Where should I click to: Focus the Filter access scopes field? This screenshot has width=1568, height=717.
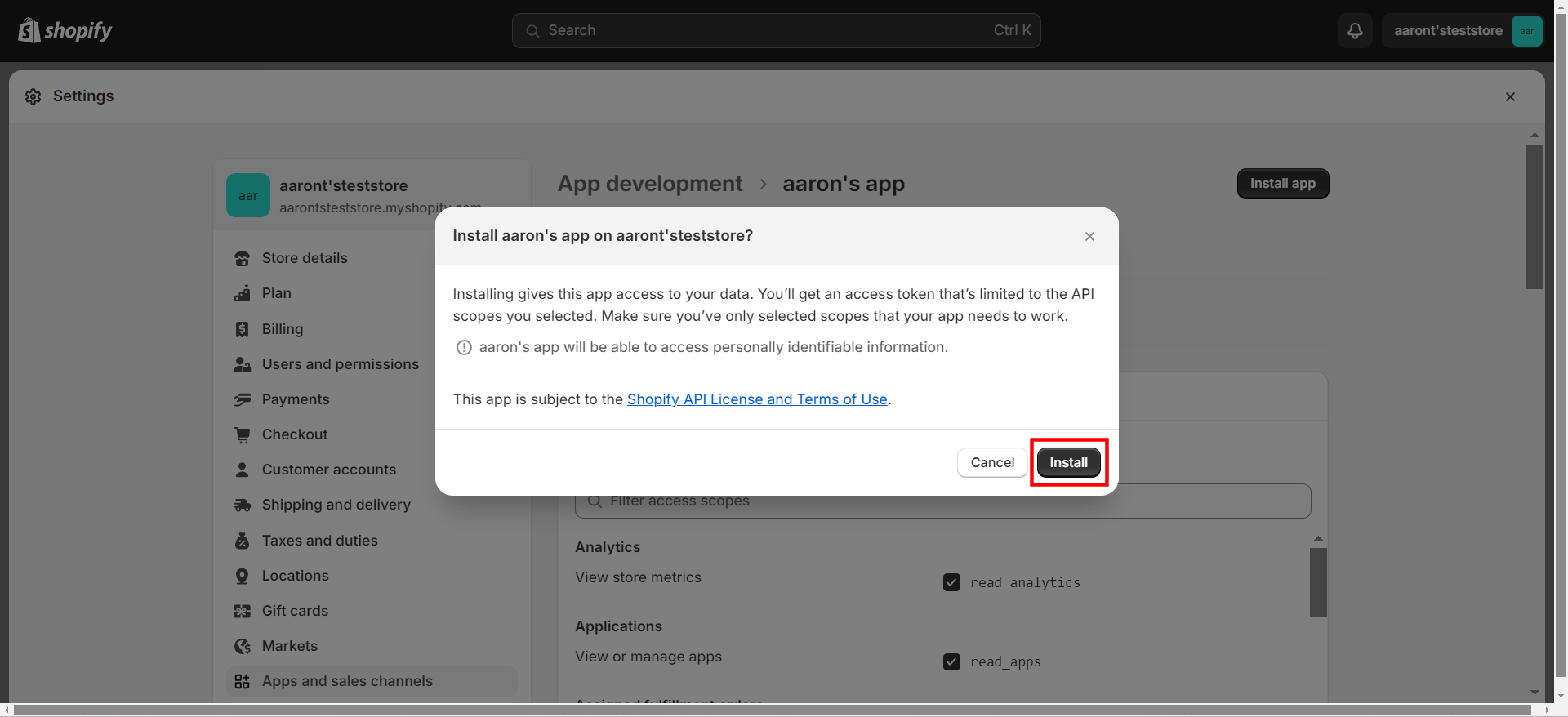[x=943, y=501]
